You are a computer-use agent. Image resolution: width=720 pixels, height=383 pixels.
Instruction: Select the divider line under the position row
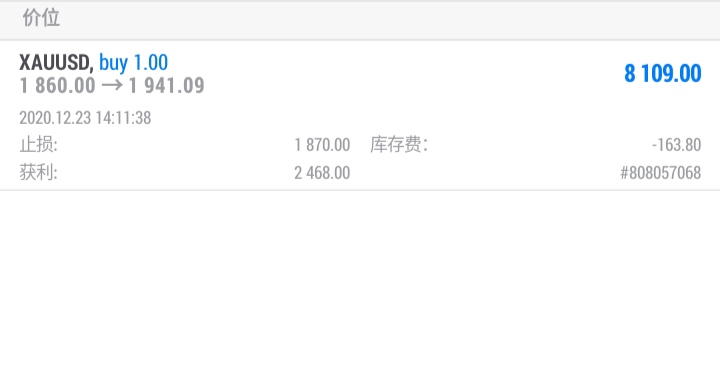[x=360, y=190]
